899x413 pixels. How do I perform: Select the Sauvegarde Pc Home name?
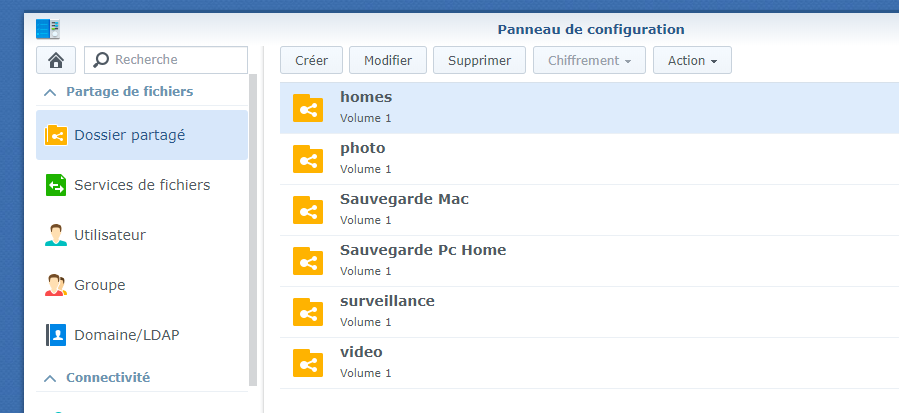point(423,250)
